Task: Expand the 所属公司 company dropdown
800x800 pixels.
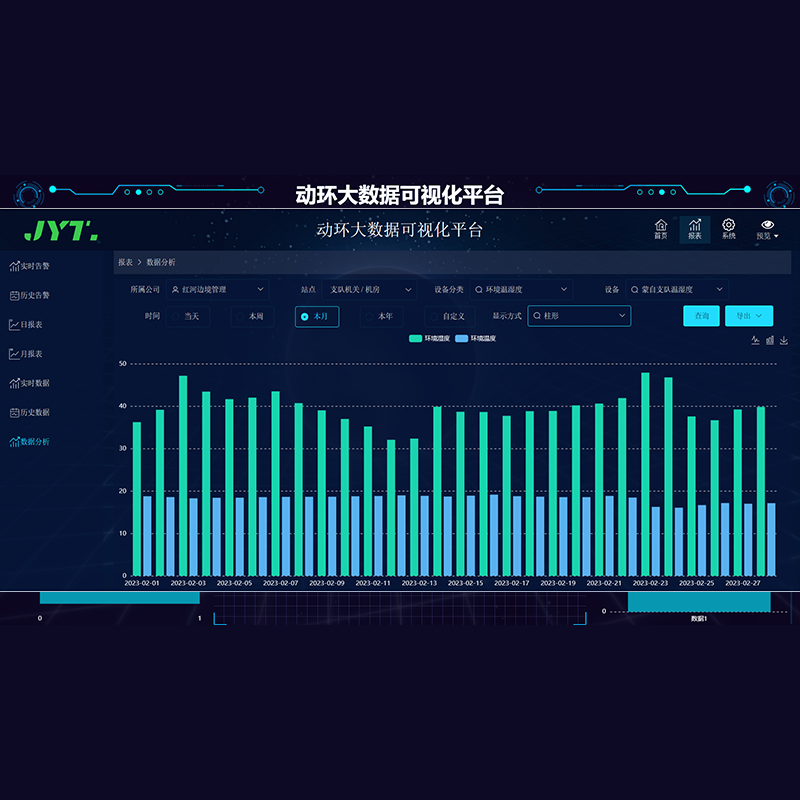Action: (216, 289)
